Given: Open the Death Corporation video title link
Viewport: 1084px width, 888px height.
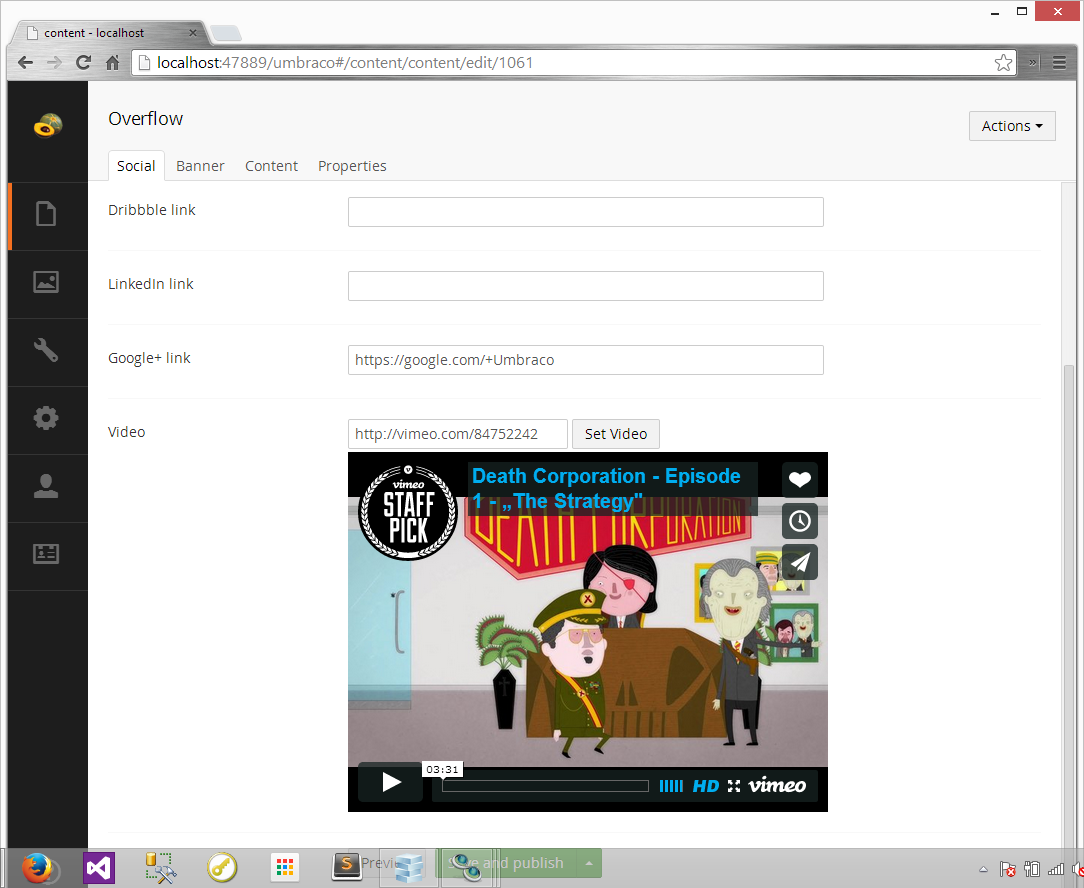Looking at the screenshot, I should point(606,488).
